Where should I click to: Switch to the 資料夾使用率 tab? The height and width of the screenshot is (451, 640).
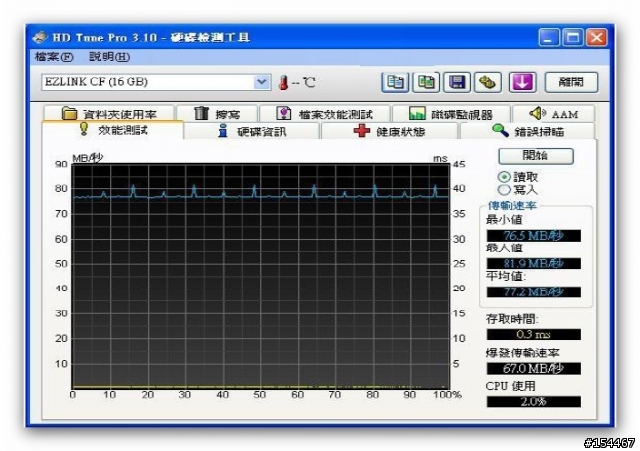(109, 113)
